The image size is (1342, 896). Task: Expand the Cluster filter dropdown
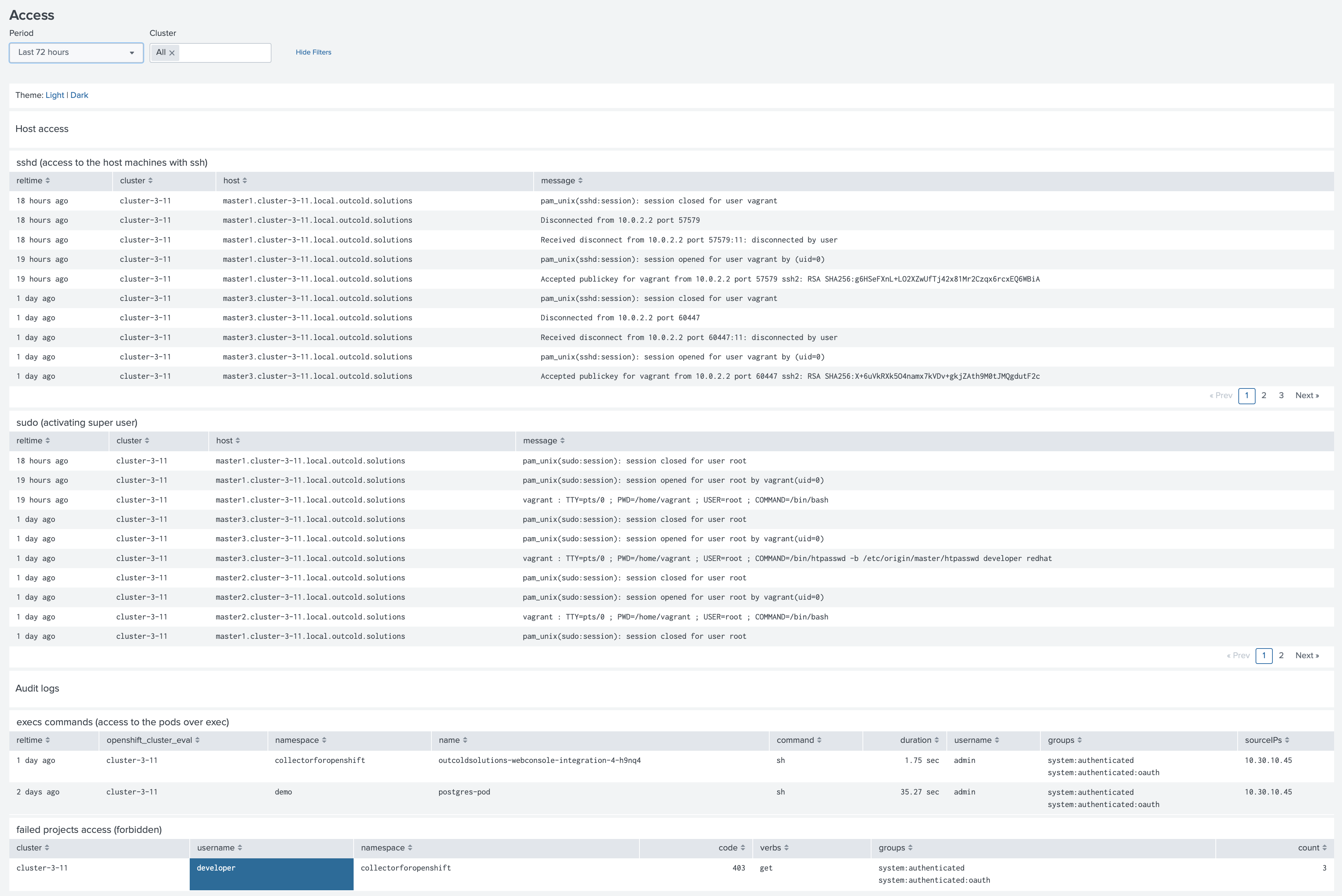coord(210,52)
